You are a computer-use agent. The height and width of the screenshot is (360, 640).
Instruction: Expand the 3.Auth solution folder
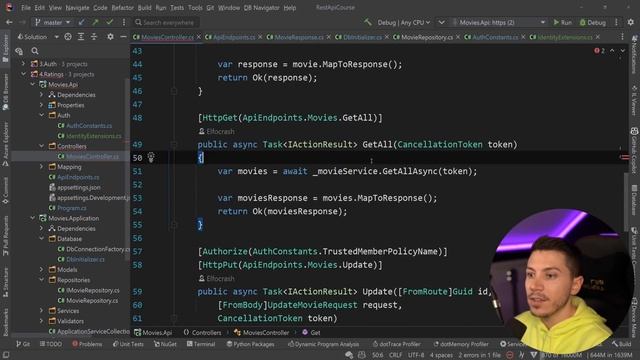(23, 64)
